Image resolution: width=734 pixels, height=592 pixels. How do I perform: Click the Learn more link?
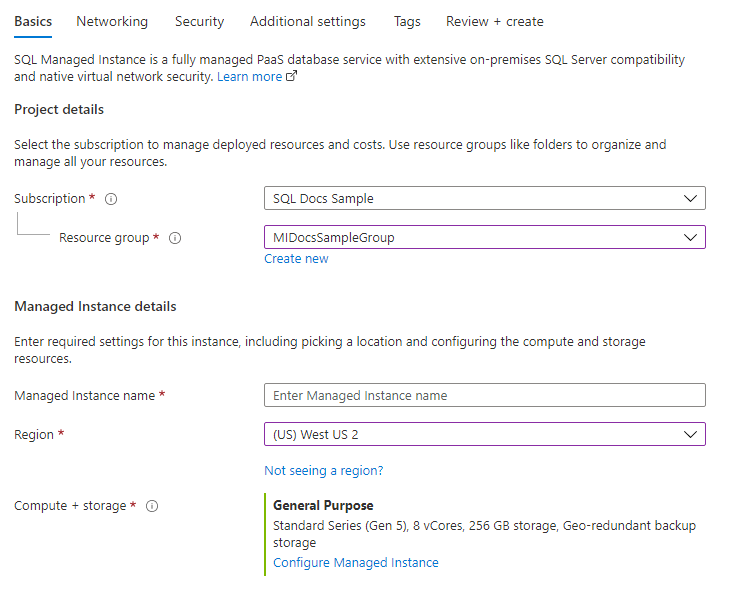click(x=249, y=77)
